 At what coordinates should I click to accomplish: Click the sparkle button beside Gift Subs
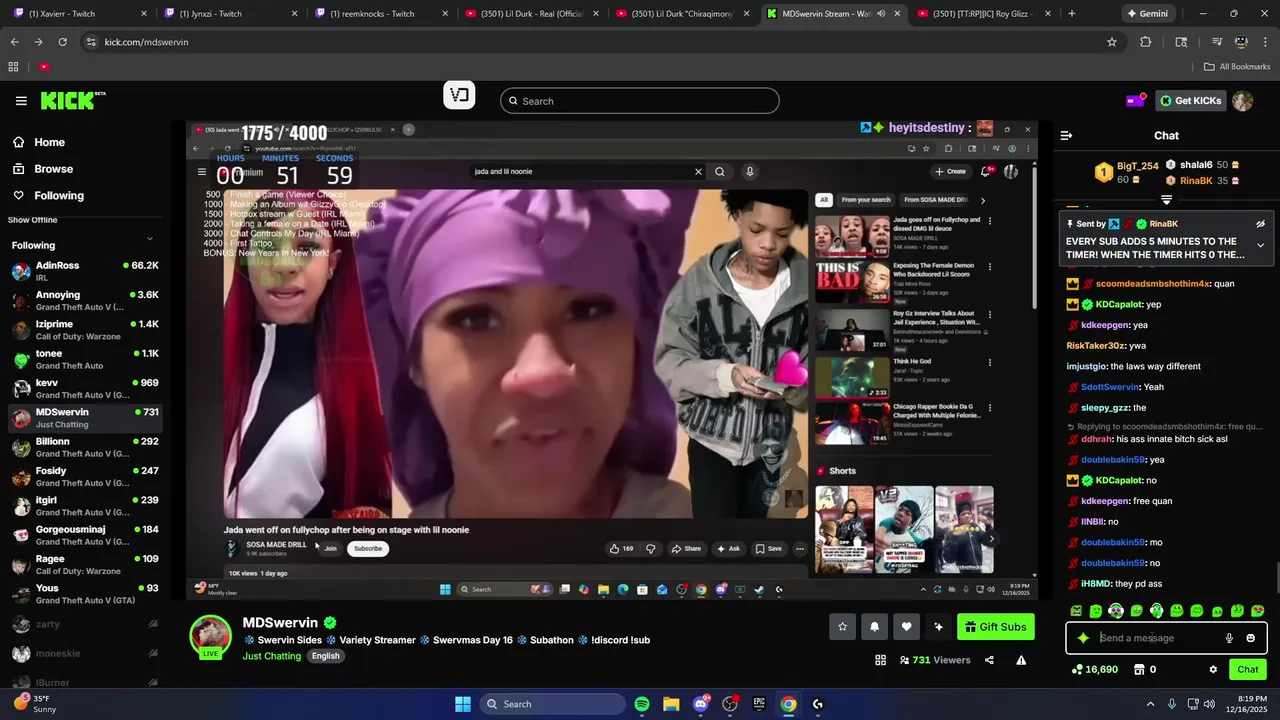[938, 627]
